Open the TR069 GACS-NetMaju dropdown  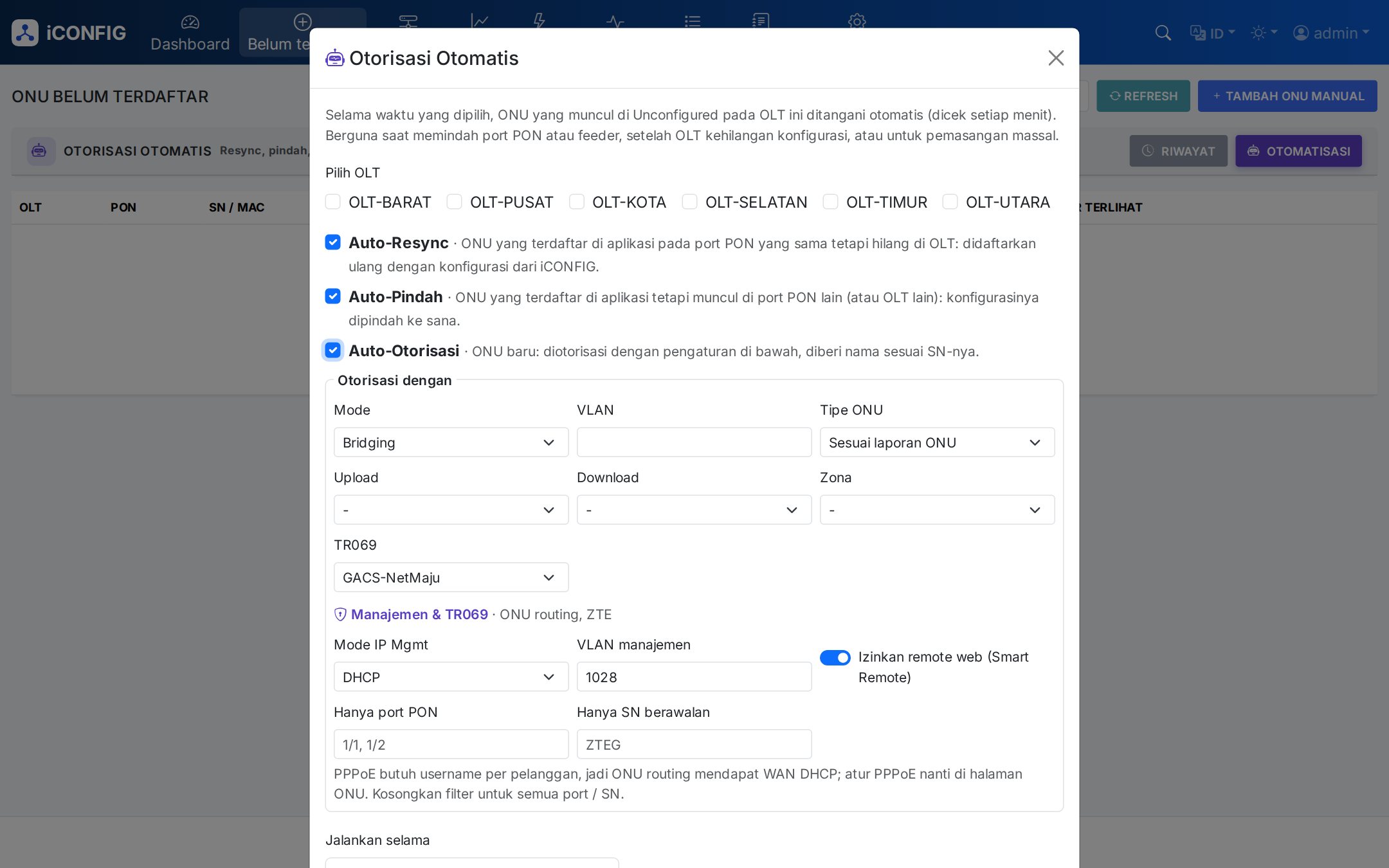pyautogui.click(x=451, y=577)
